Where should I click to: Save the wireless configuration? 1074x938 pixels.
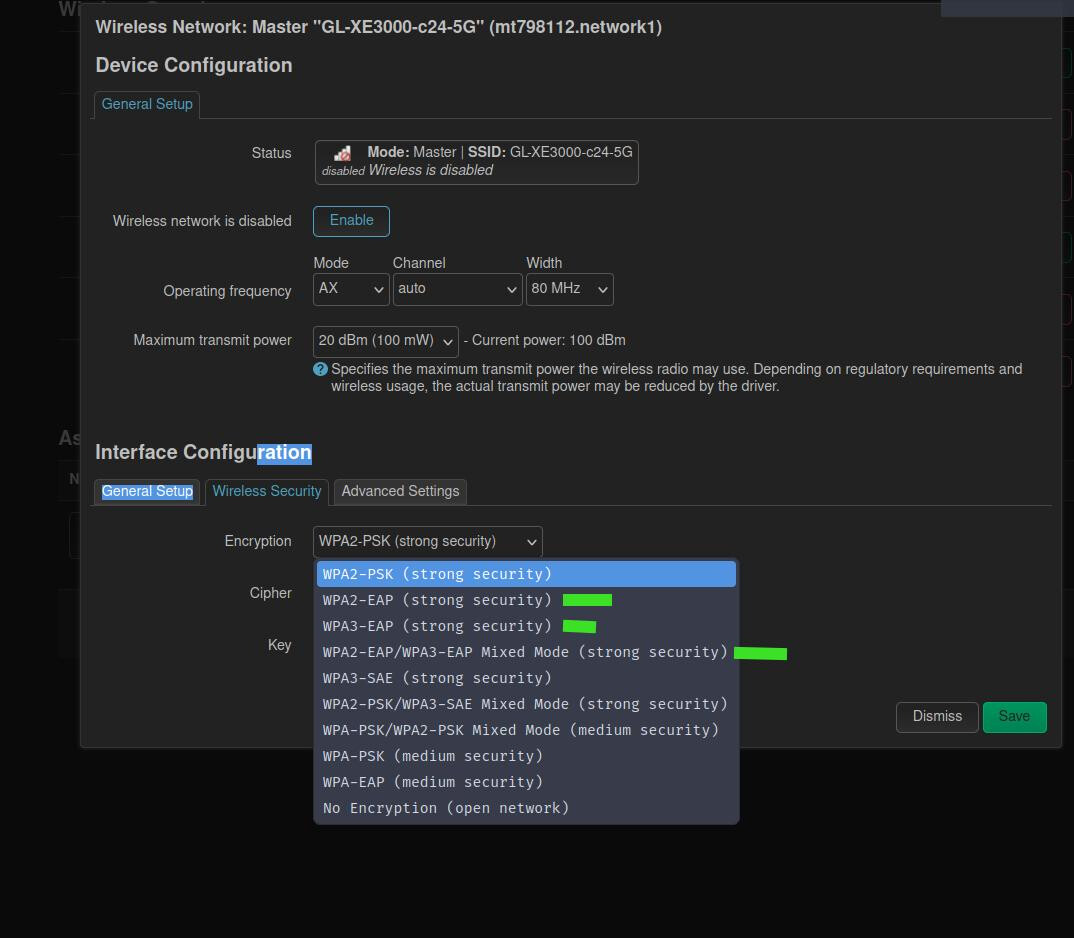(1014, 717)
